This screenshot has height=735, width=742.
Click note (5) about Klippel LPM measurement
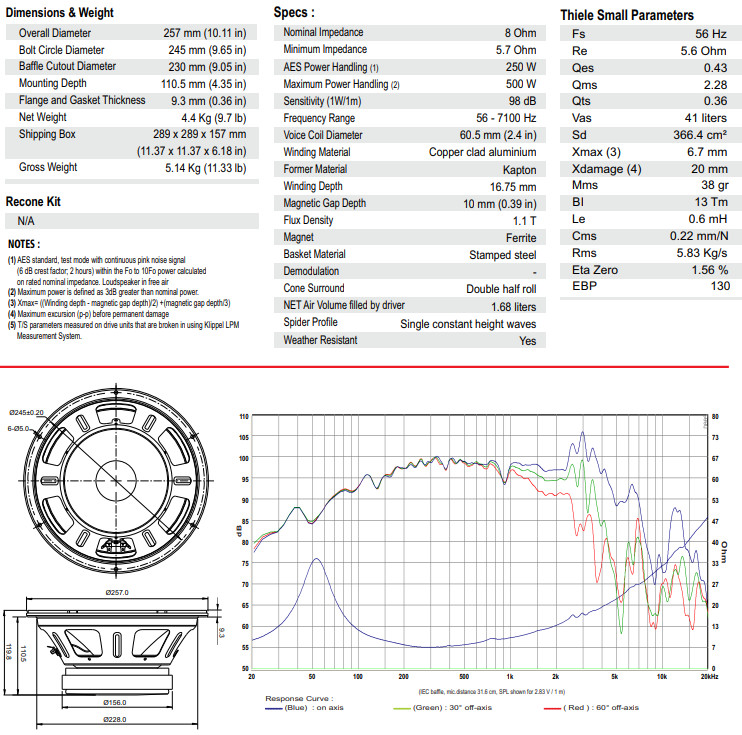(x=124, y=330)
